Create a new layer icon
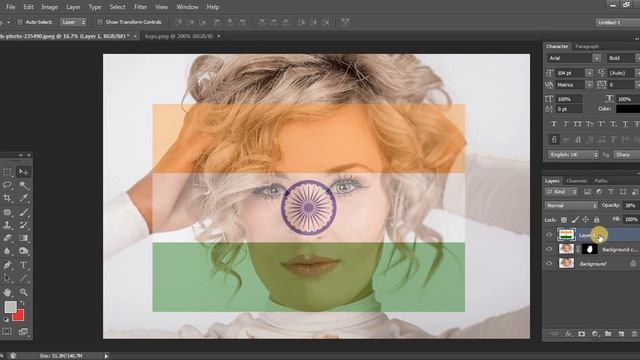Image resolution: width=640 pixels, height=360 pixels. pyautogui.click(x=621, y=334)
